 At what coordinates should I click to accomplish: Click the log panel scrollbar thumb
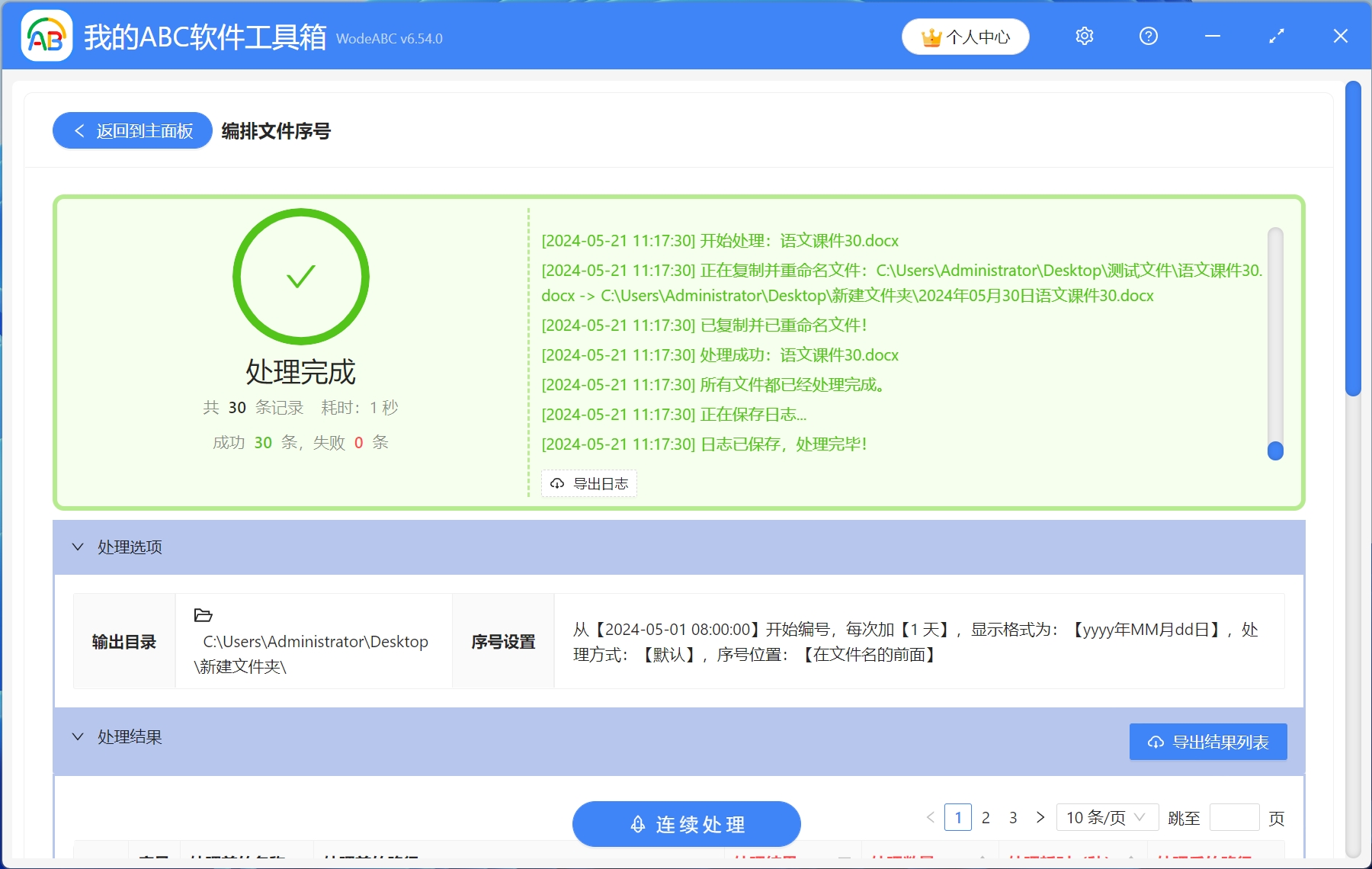[1274, 450]
